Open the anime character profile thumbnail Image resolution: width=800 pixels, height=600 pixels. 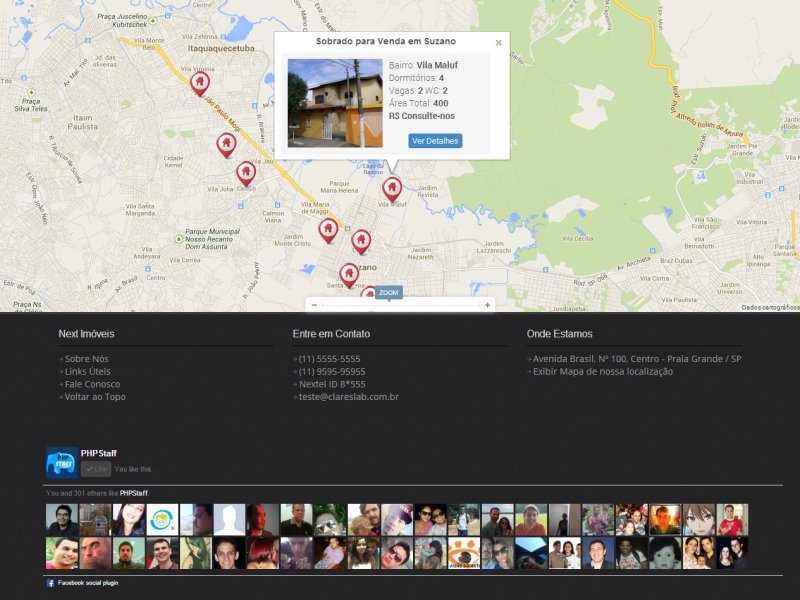tap(698, 520)
